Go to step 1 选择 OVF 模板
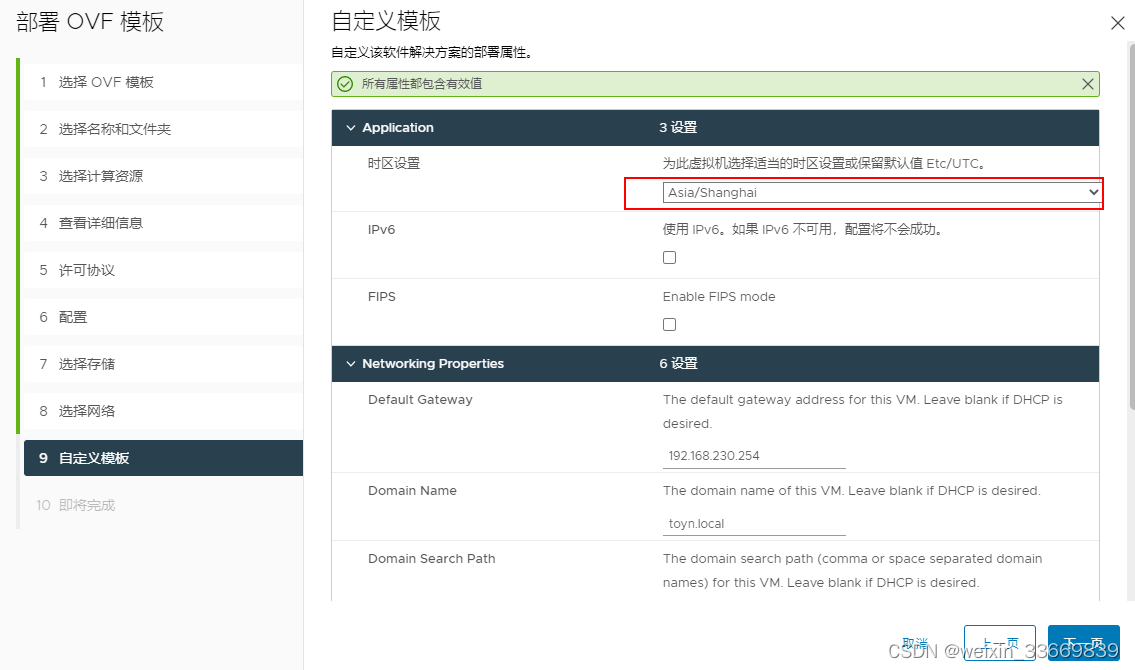 click(x=163, y=82)
